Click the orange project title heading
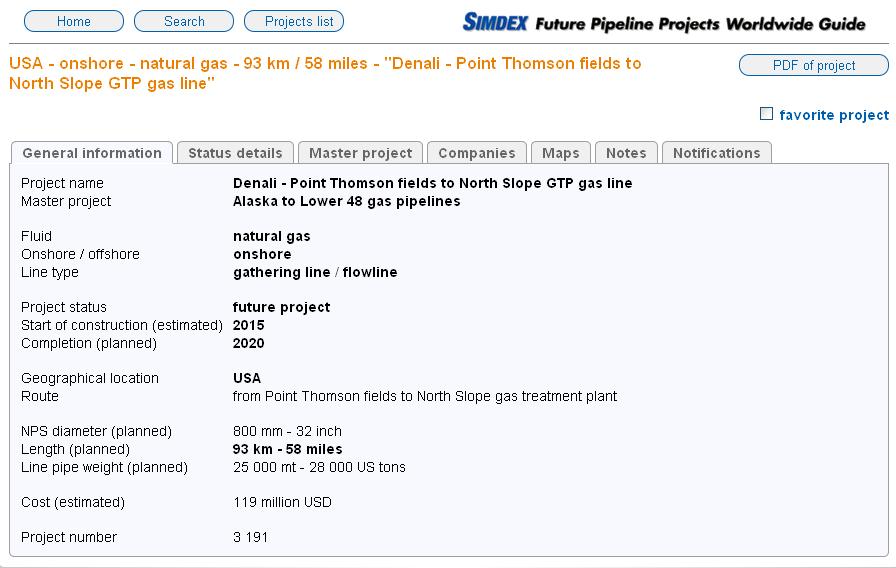Viewport: 896px width, 568px height. pos(325,73)
